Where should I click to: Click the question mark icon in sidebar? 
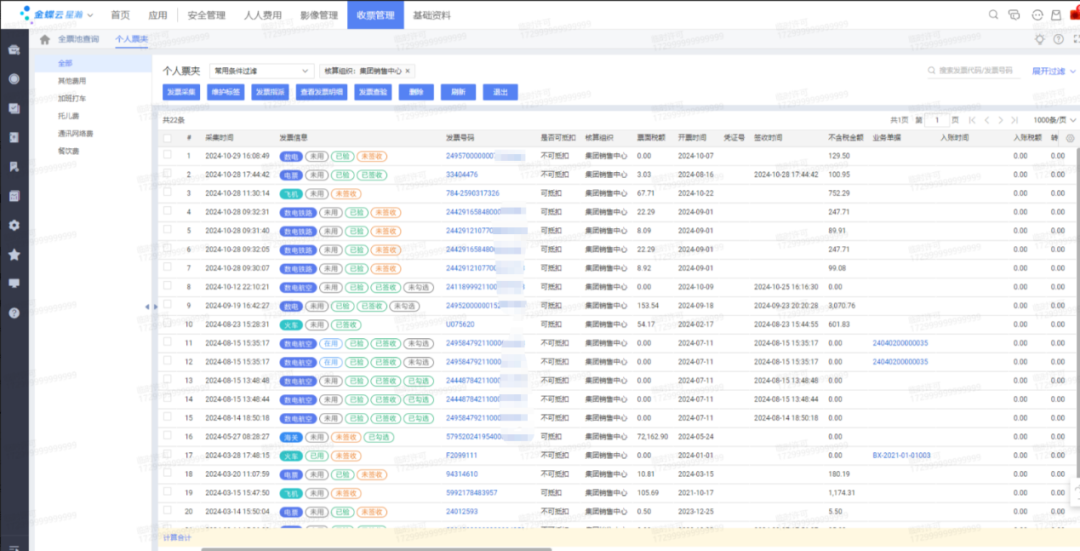pyautogui.click(x=14, y=313)
